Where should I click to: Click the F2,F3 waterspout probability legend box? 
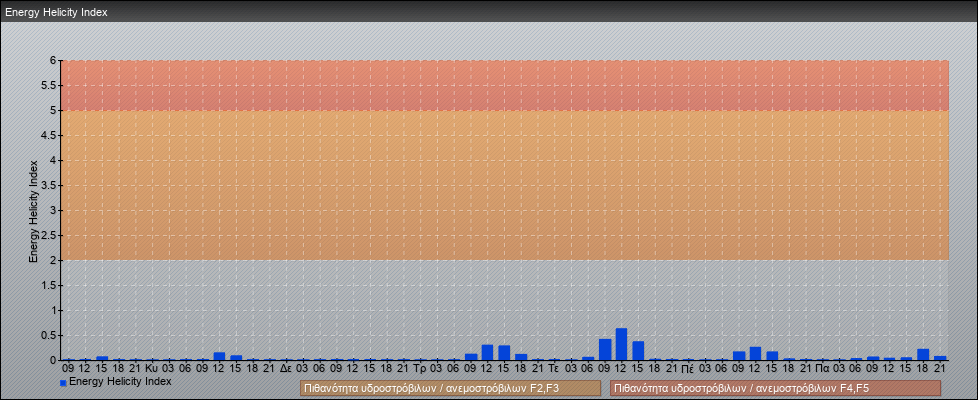450,388
